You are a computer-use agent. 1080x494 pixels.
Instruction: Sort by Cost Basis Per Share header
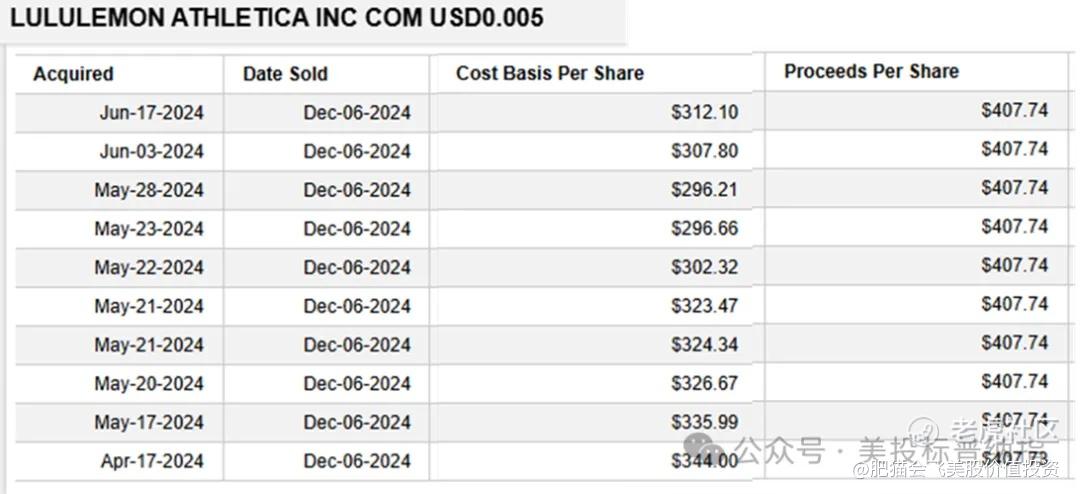click(x=549, y=73)
